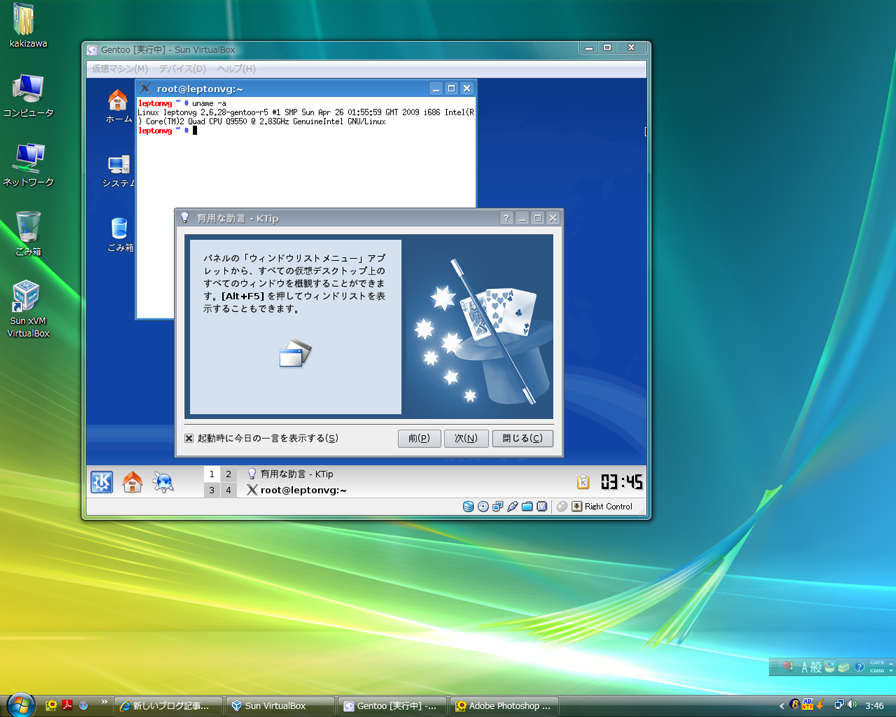Viewport: 896px width, 717px height.
Task: Switch to virtual desktop 3 in pager
Action: pos(211,490)
